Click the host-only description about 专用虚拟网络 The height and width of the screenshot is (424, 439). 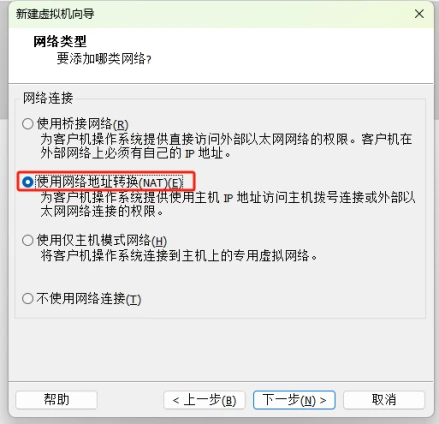179,256
